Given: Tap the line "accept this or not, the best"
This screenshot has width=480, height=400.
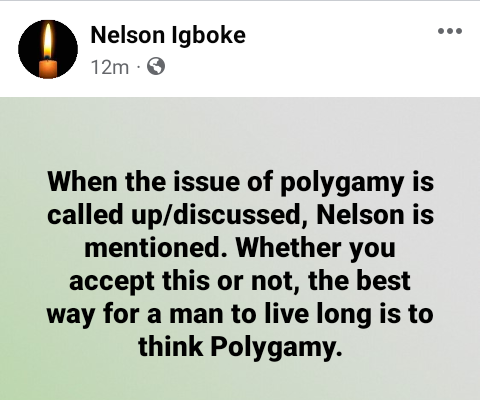Looking at the screenshot, I should (240, 281).
